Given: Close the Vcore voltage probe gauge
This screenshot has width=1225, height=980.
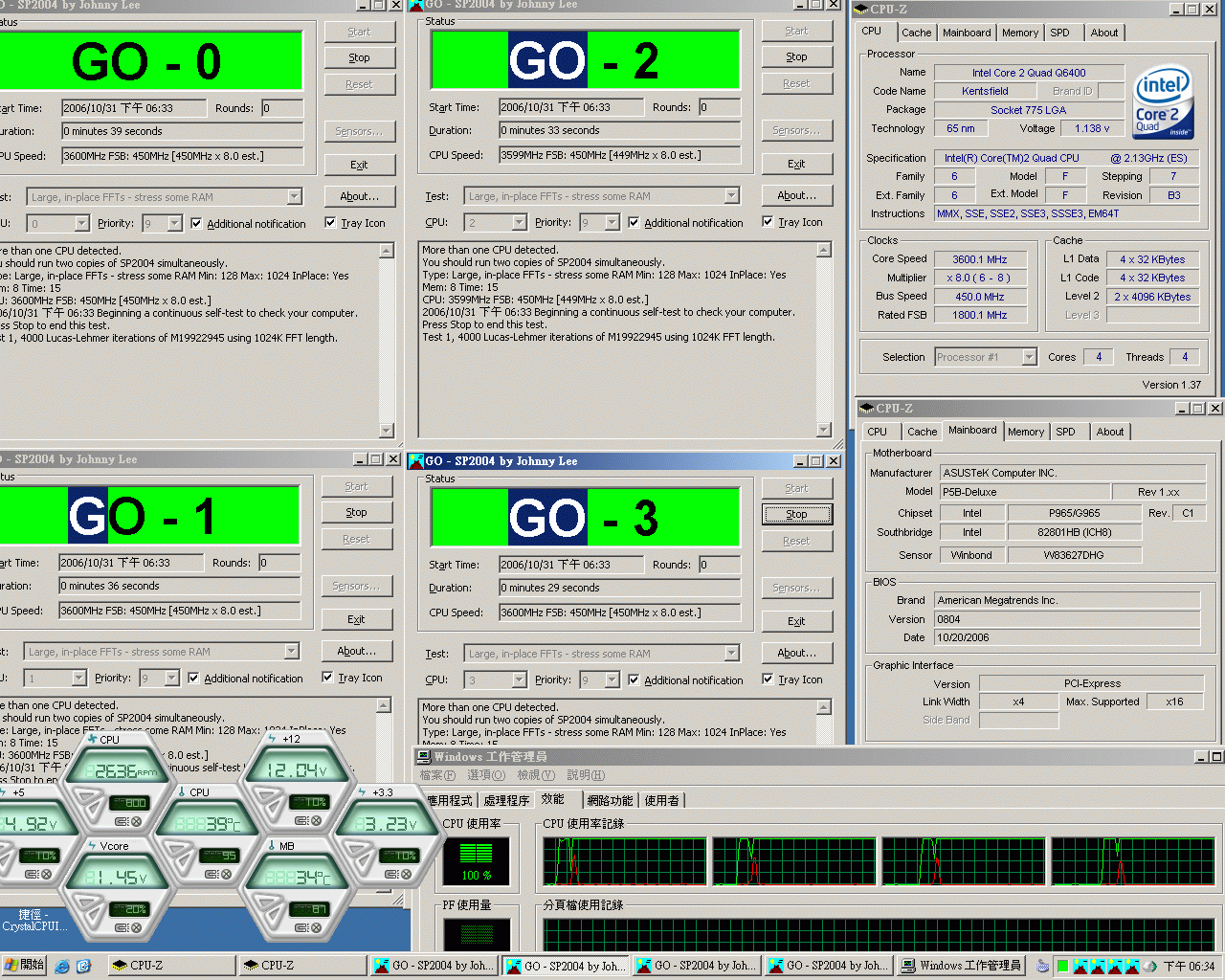Looking at the screenshot, I should coord(137,927).
